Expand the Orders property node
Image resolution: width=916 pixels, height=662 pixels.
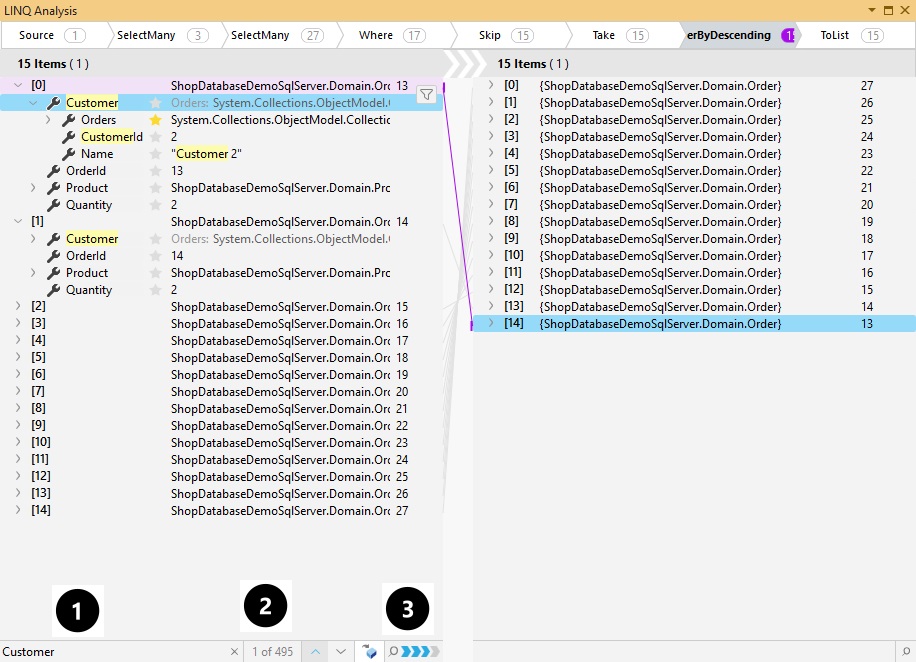tap(48, 120)
